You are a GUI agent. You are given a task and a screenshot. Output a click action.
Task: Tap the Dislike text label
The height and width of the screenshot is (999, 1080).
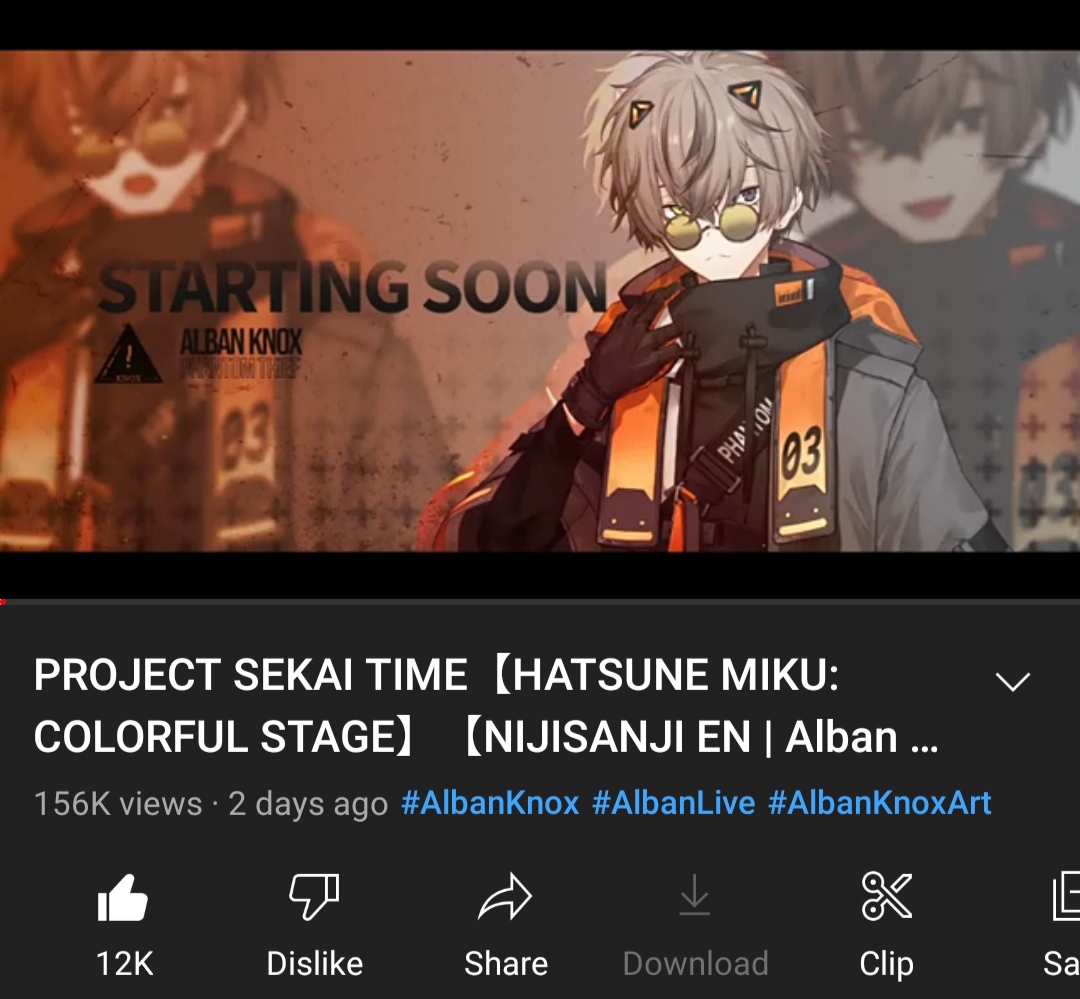click(315, 963)
